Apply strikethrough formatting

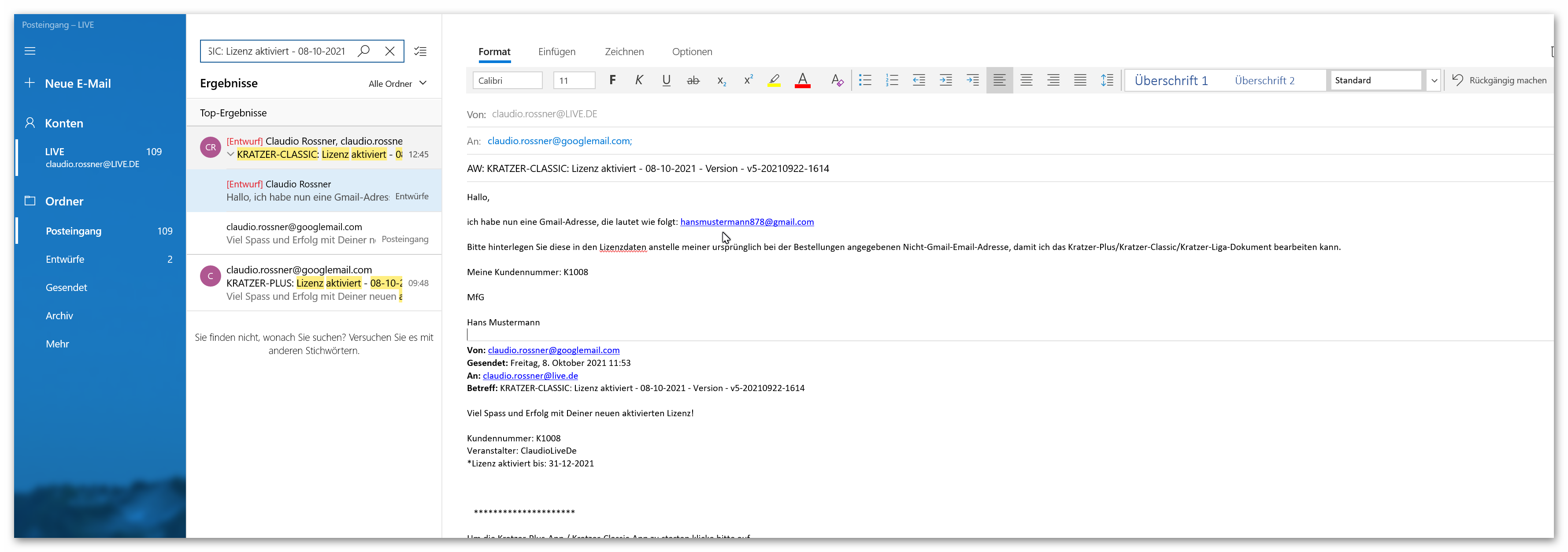(x=693, y=80)
